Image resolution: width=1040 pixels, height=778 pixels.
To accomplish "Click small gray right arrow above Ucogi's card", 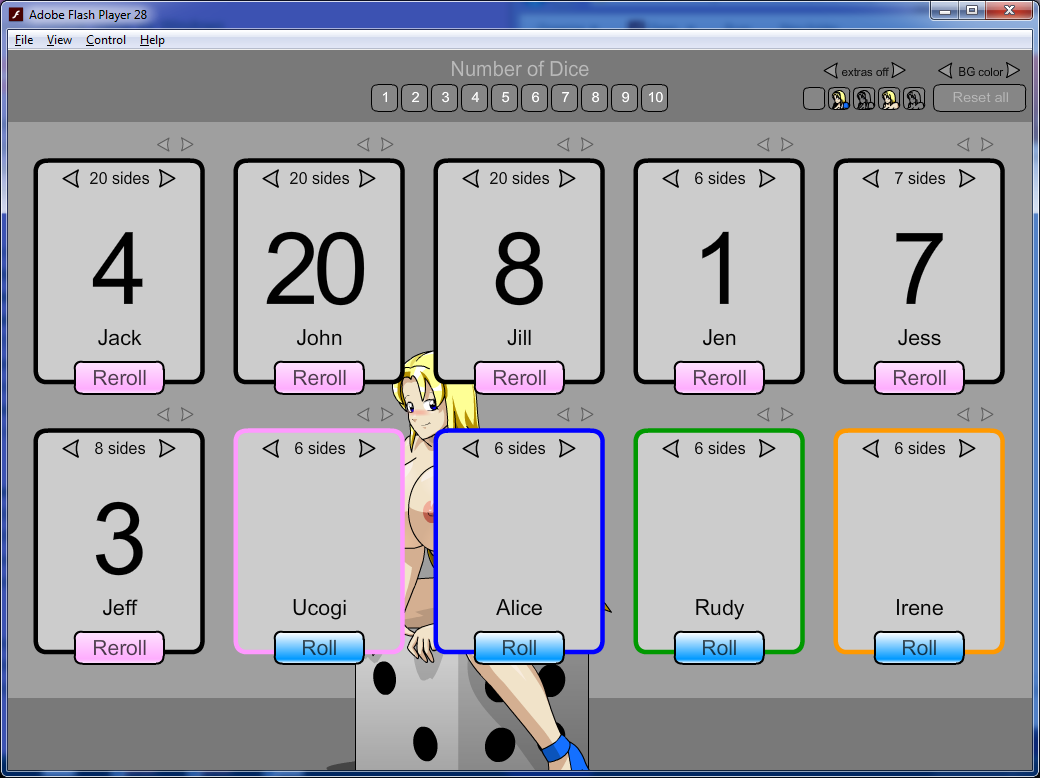I will tap(387, 415).
